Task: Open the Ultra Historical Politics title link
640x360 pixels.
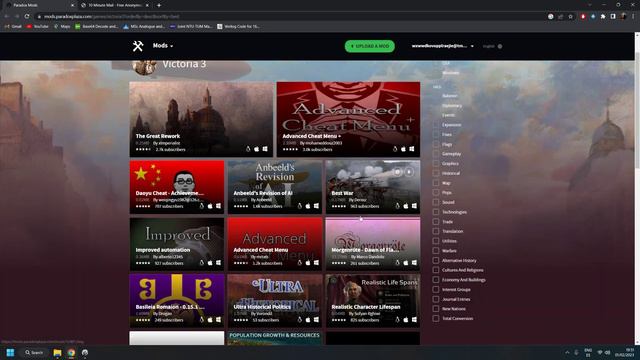Action: click(262, 307)
